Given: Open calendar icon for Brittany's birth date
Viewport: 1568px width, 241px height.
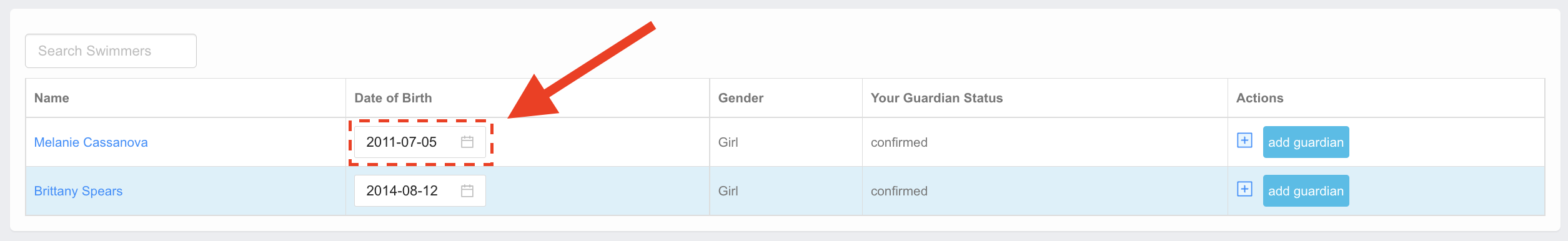Looking at the screenshot, I should [467, 191].
